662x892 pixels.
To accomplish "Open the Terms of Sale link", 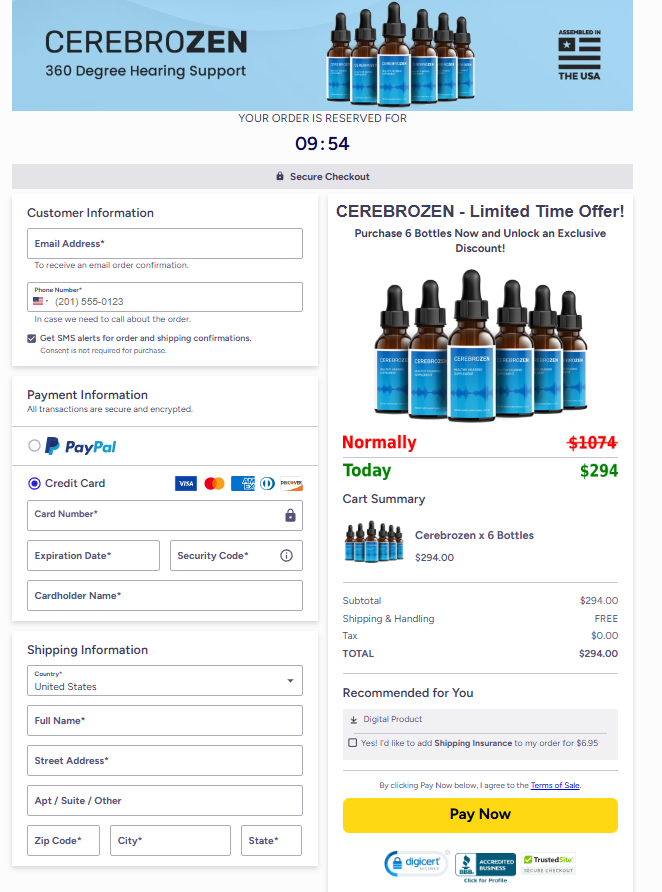I will (x=554, y=785).
